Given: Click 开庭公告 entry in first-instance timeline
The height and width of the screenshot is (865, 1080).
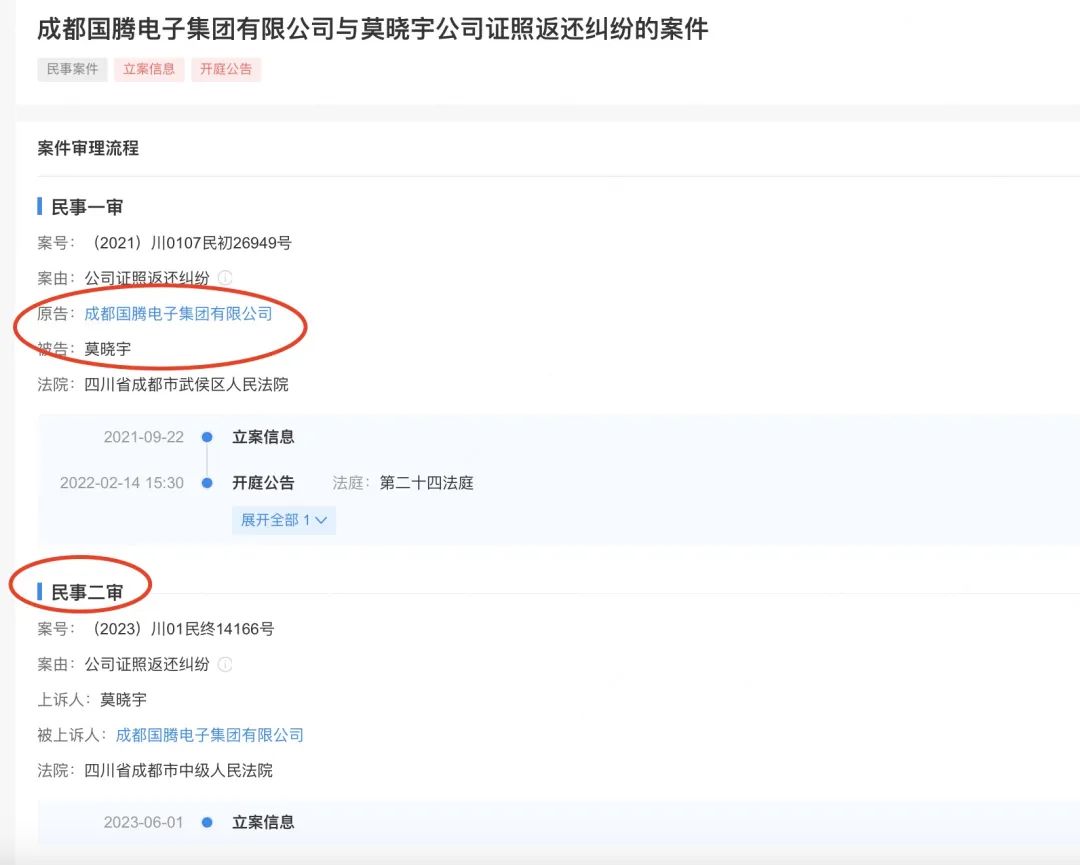Looking at the screenshot, I should click(263, 483).
